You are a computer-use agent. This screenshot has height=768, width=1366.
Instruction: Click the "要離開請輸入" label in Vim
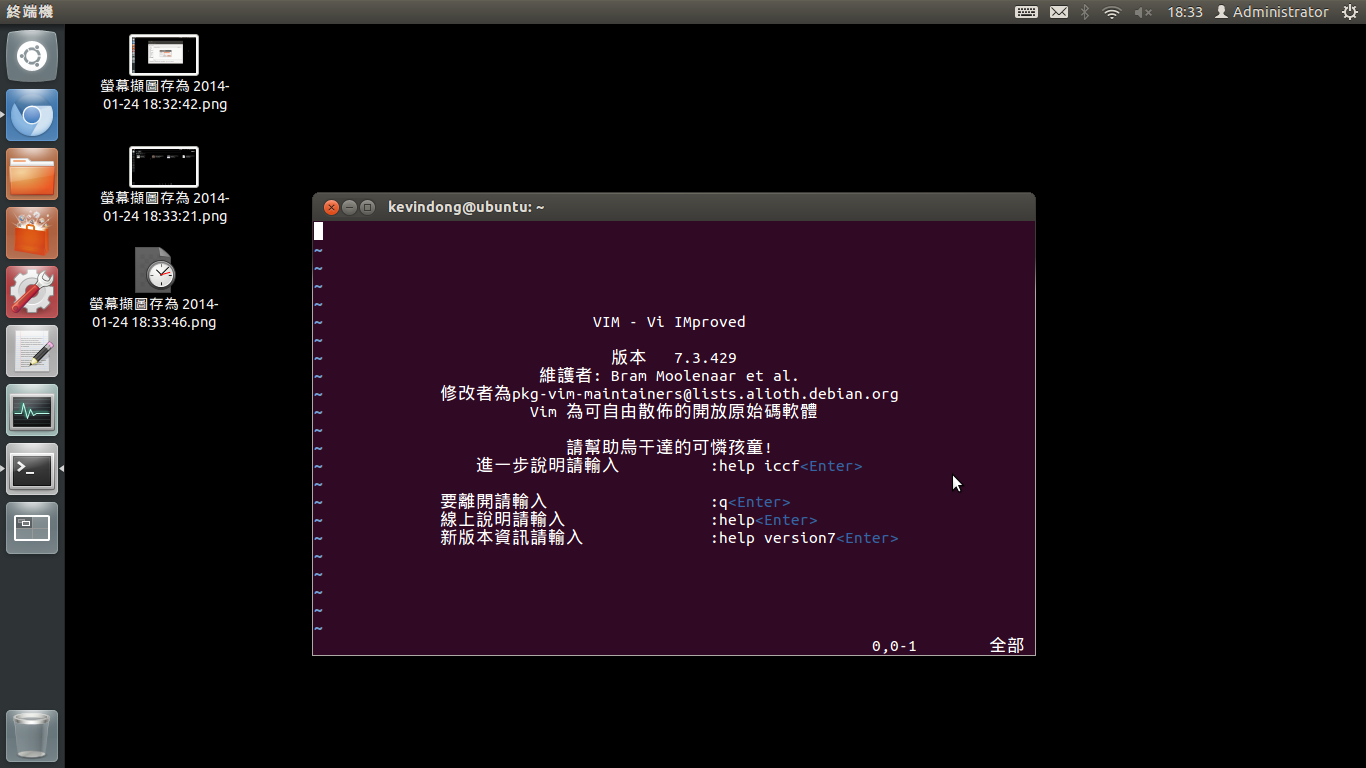tap(494, 502)
